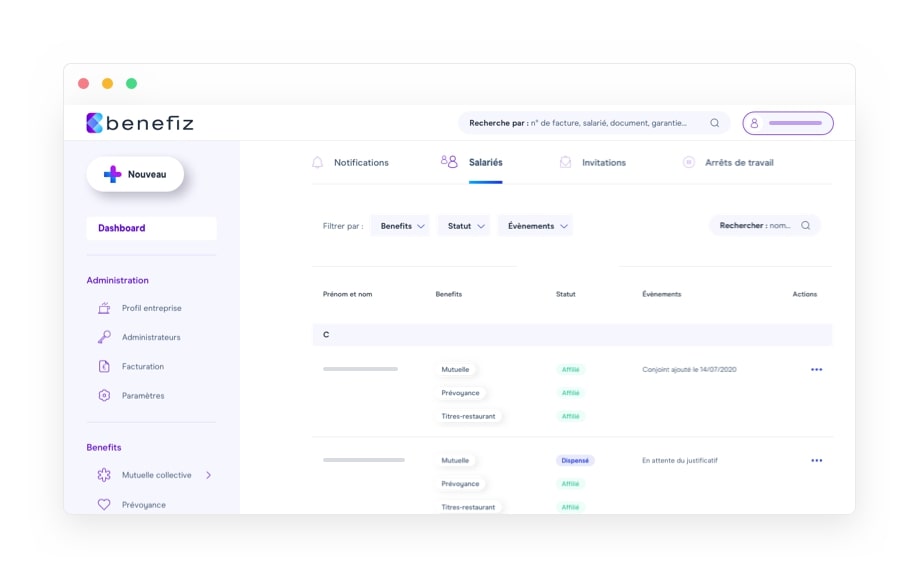Click the Prévoyance heart icon

point(104,504)
